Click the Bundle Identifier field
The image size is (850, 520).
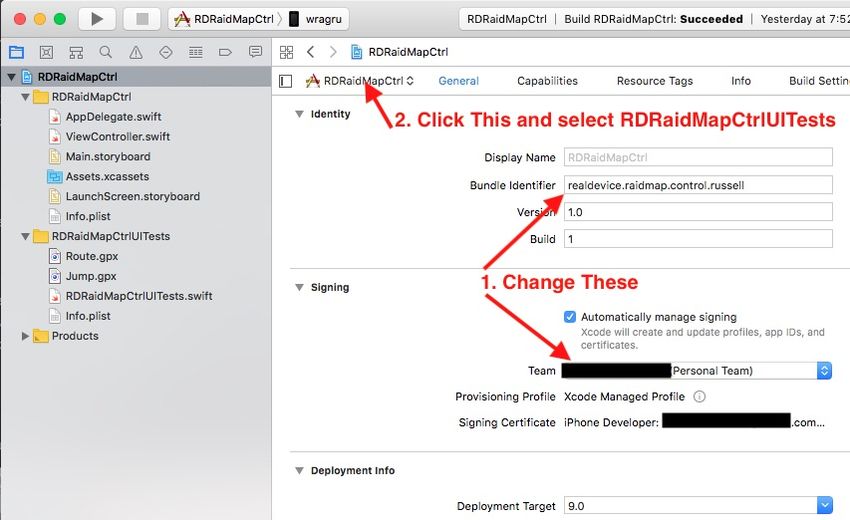tap(698, 185)
